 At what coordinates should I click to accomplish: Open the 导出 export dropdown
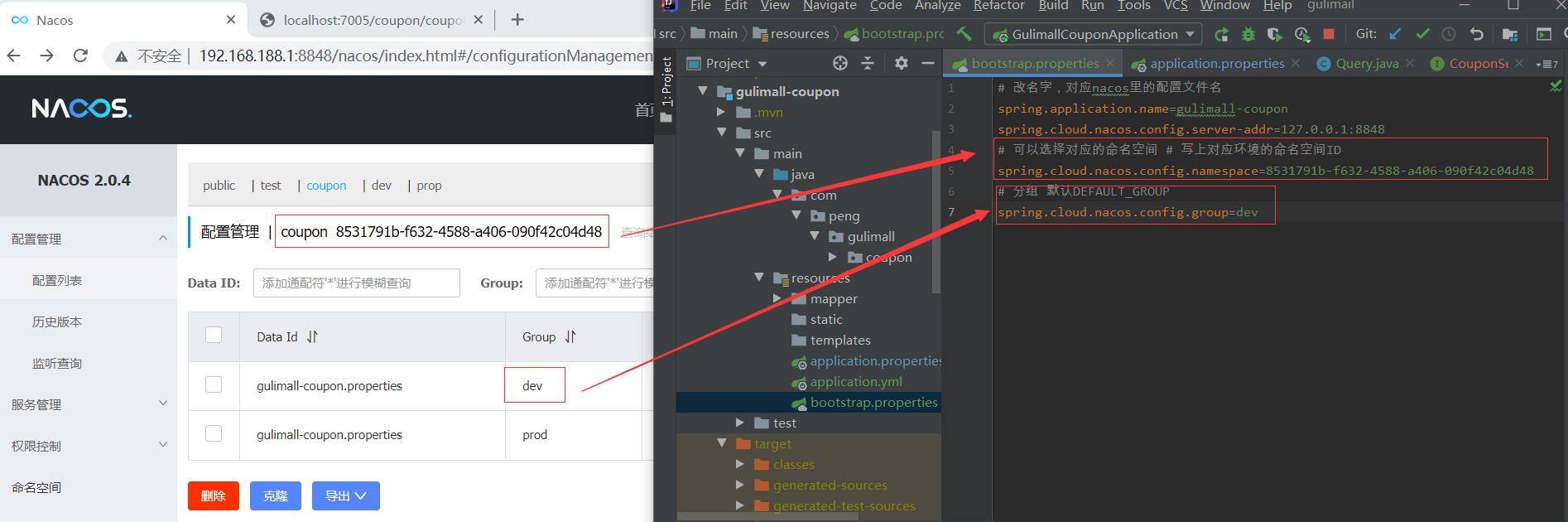(x=346, y=495)
